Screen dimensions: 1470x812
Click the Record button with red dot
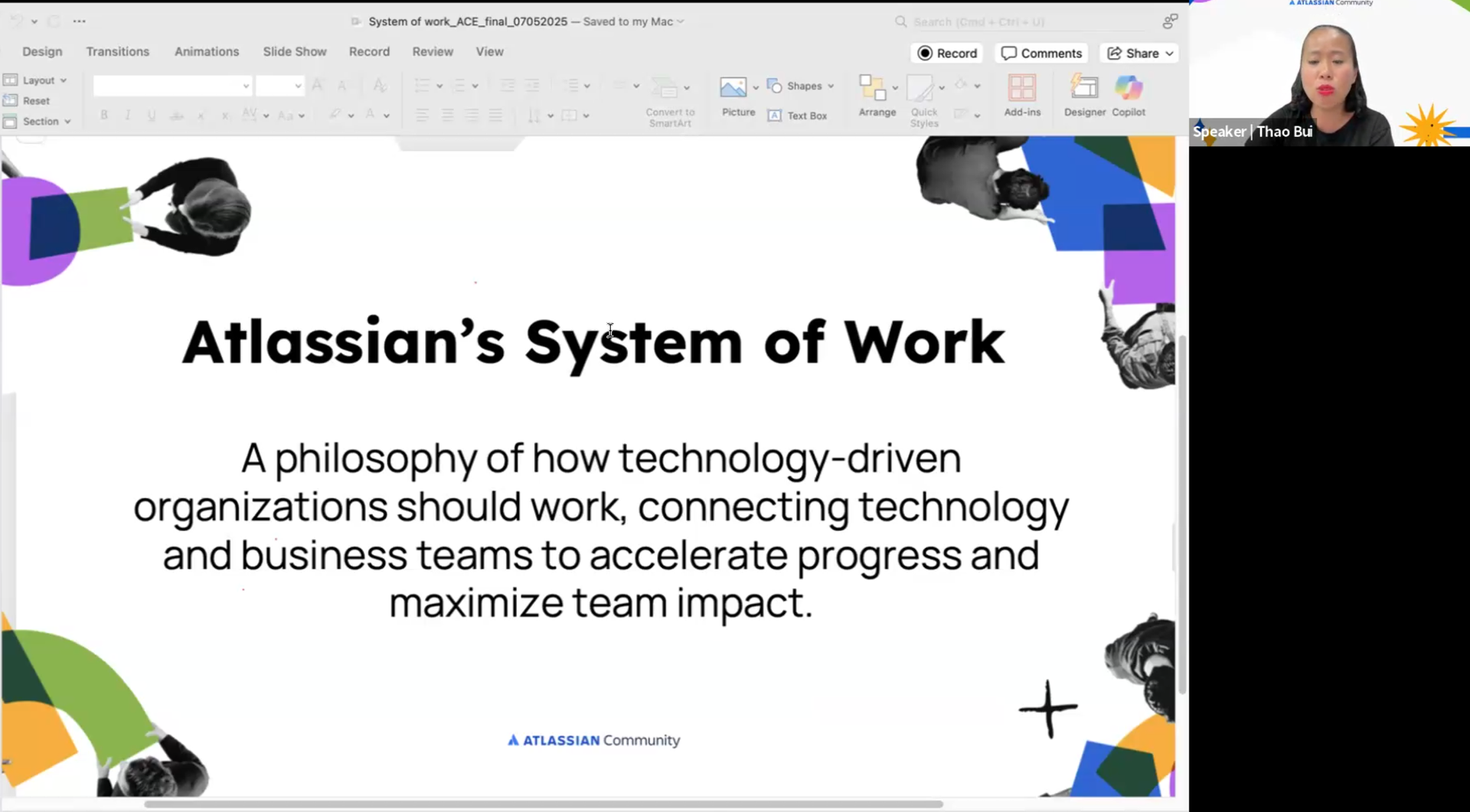point(947,54)
